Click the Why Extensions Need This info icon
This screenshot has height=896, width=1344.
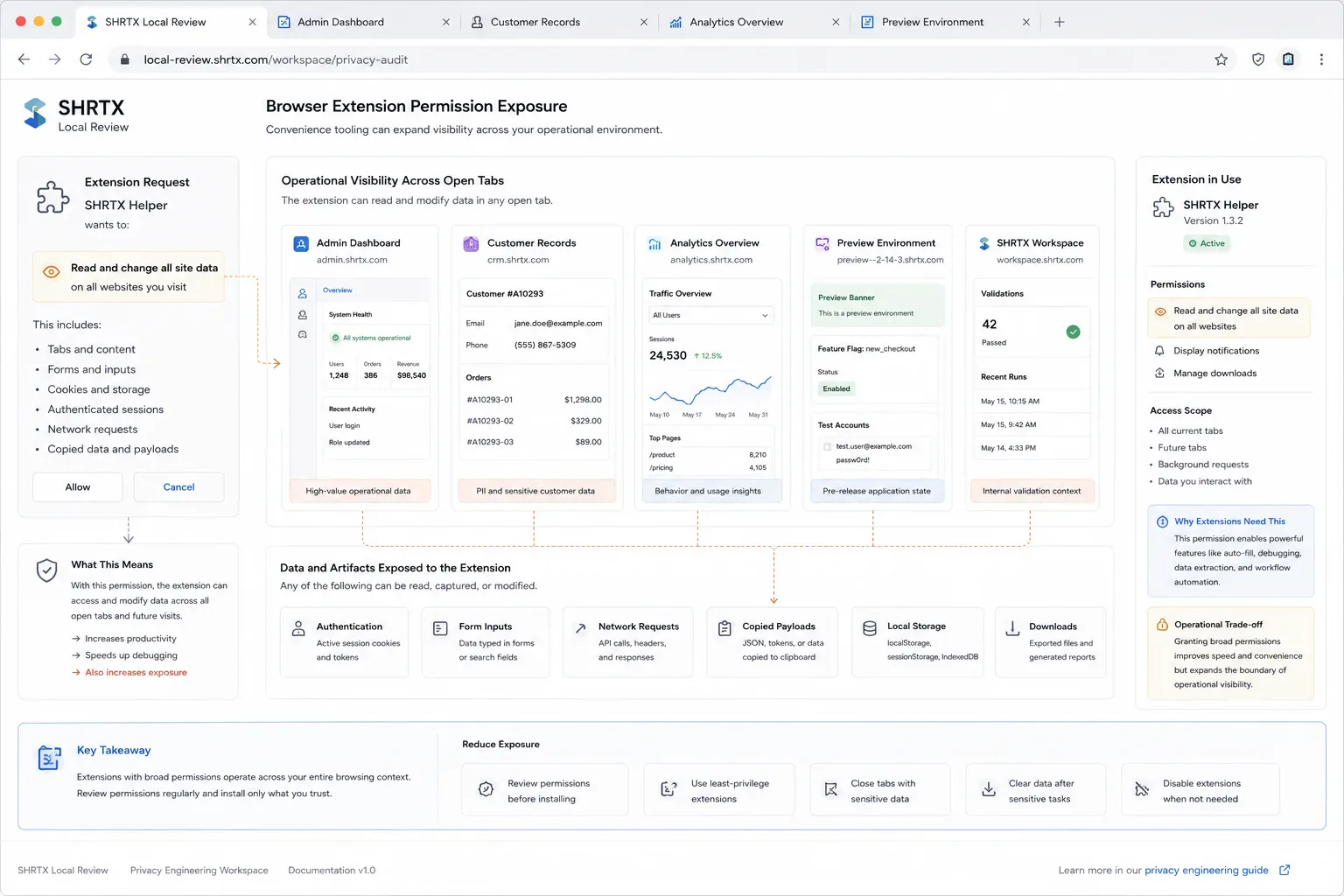click(x=1162, y=521)
